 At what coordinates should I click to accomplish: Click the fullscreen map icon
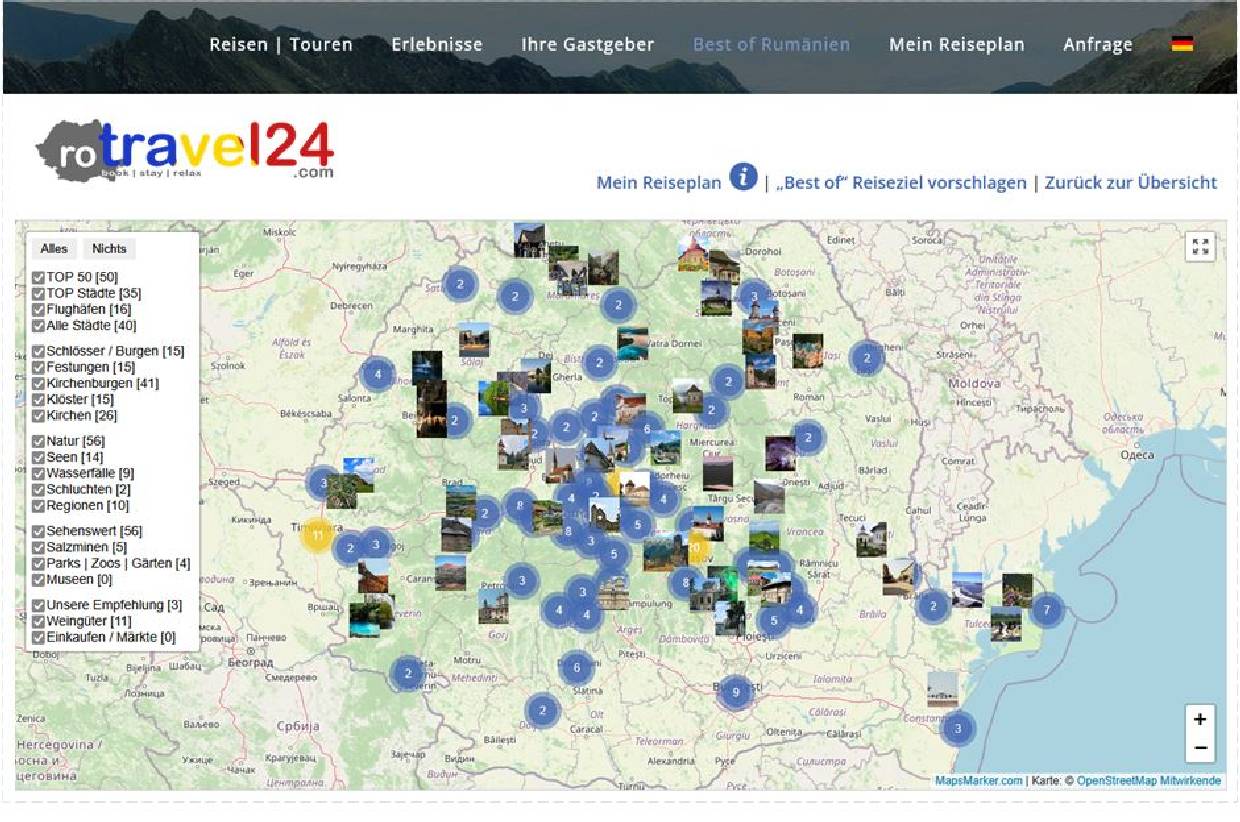tap(1200, 247)
